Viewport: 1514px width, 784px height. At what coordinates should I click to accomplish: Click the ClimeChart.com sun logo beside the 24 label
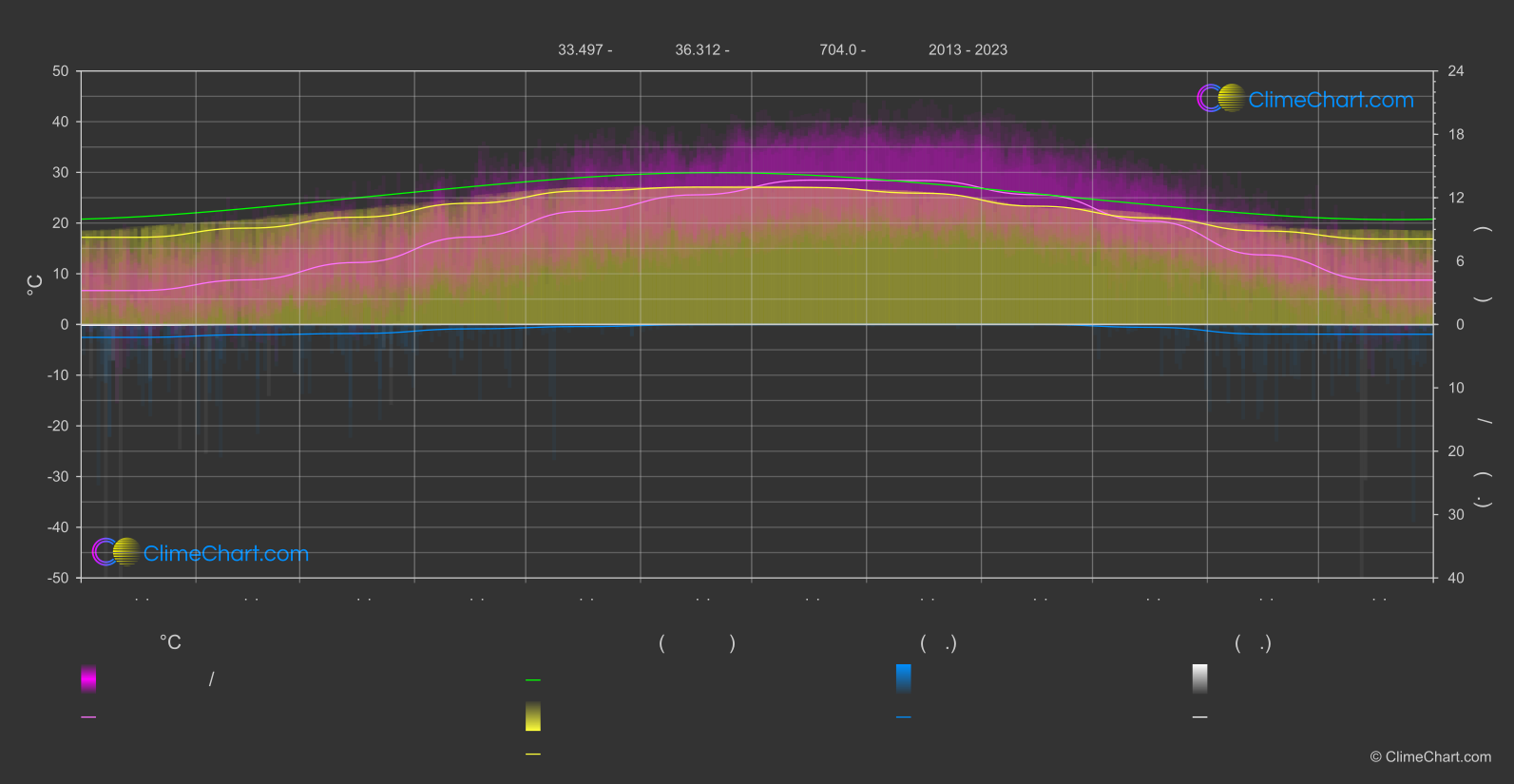click(x=1221, y=98)
